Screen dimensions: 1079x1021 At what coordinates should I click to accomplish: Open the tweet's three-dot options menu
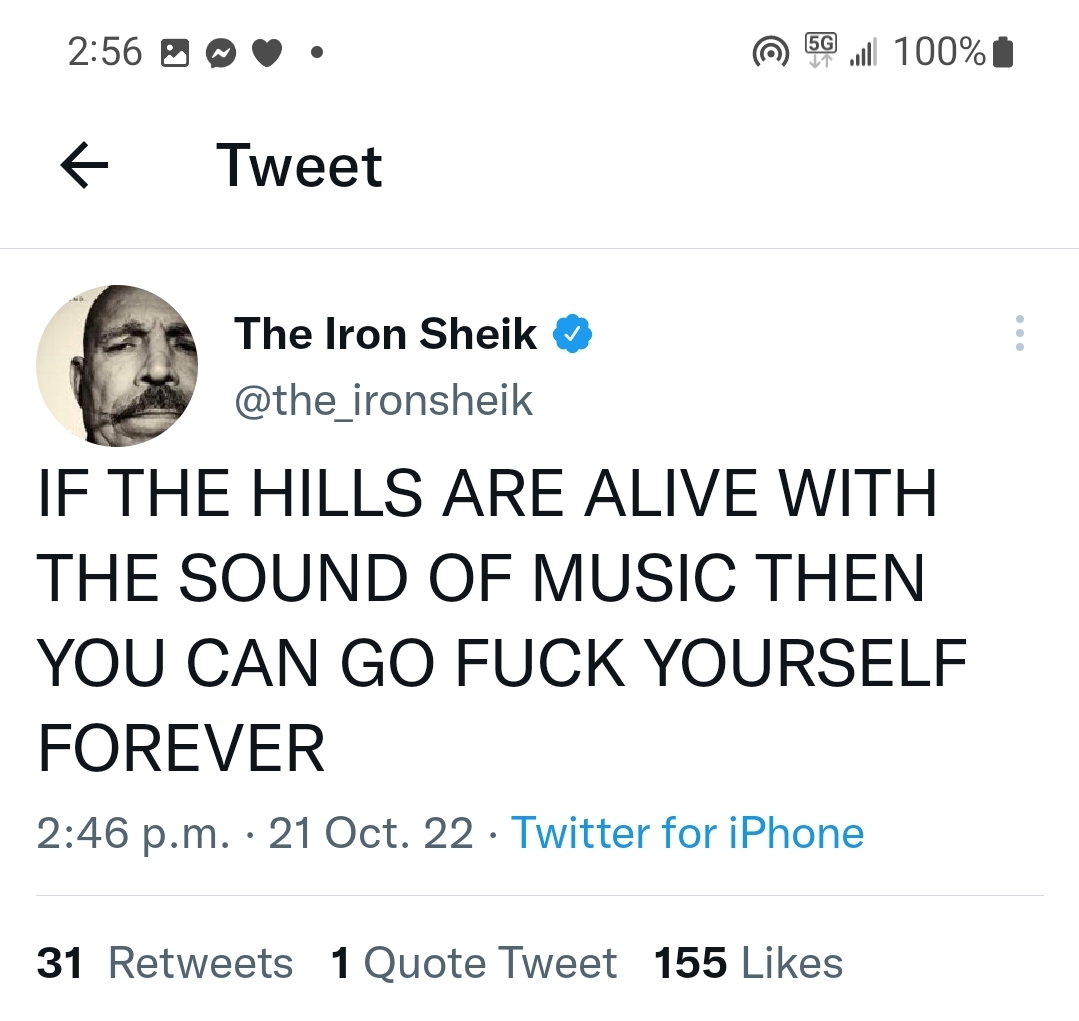(1019, 333)
